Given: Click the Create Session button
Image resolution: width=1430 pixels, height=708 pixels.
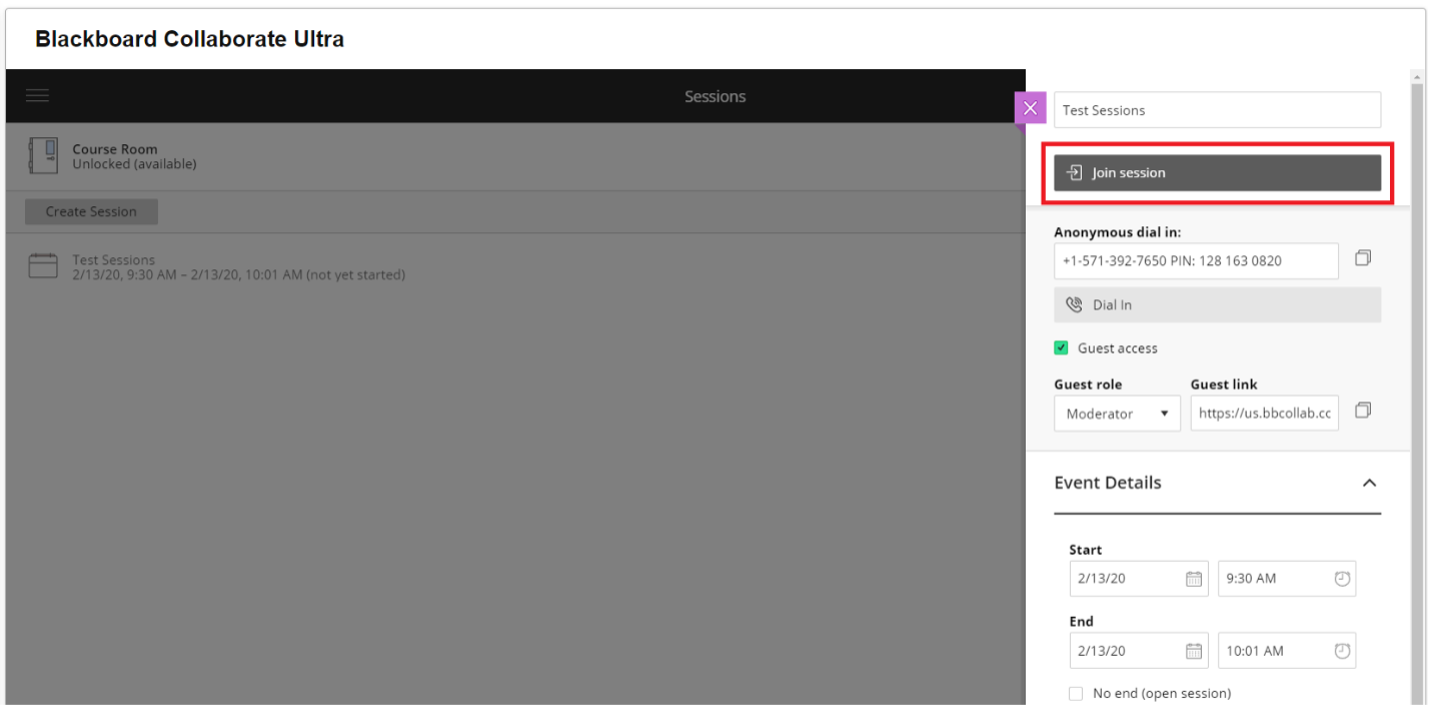Looking at the screenshot, I should (91, 212).
